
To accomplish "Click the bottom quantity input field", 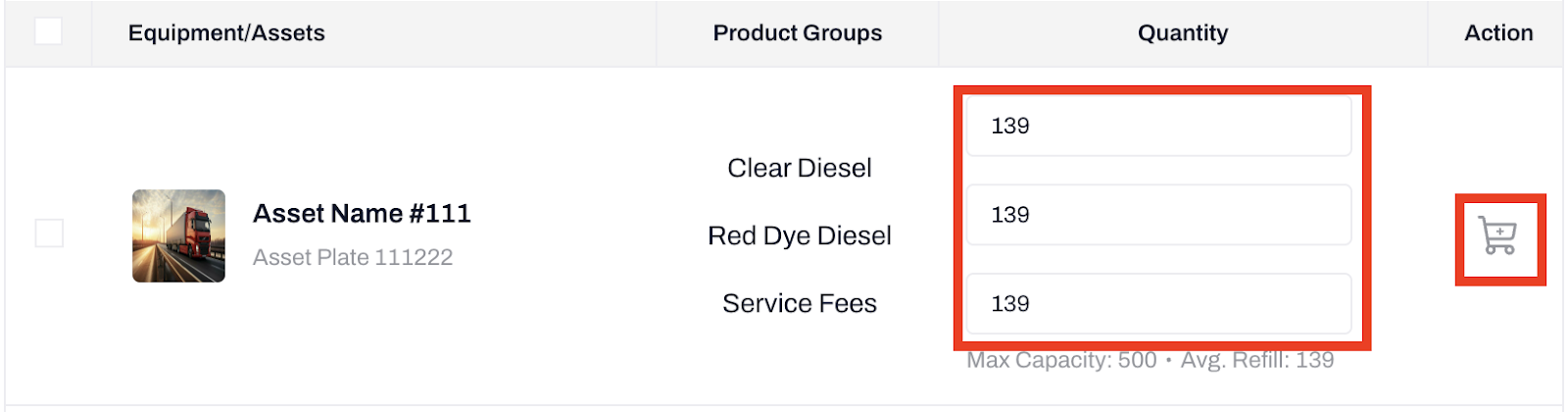I will [x=1158, y=304].
